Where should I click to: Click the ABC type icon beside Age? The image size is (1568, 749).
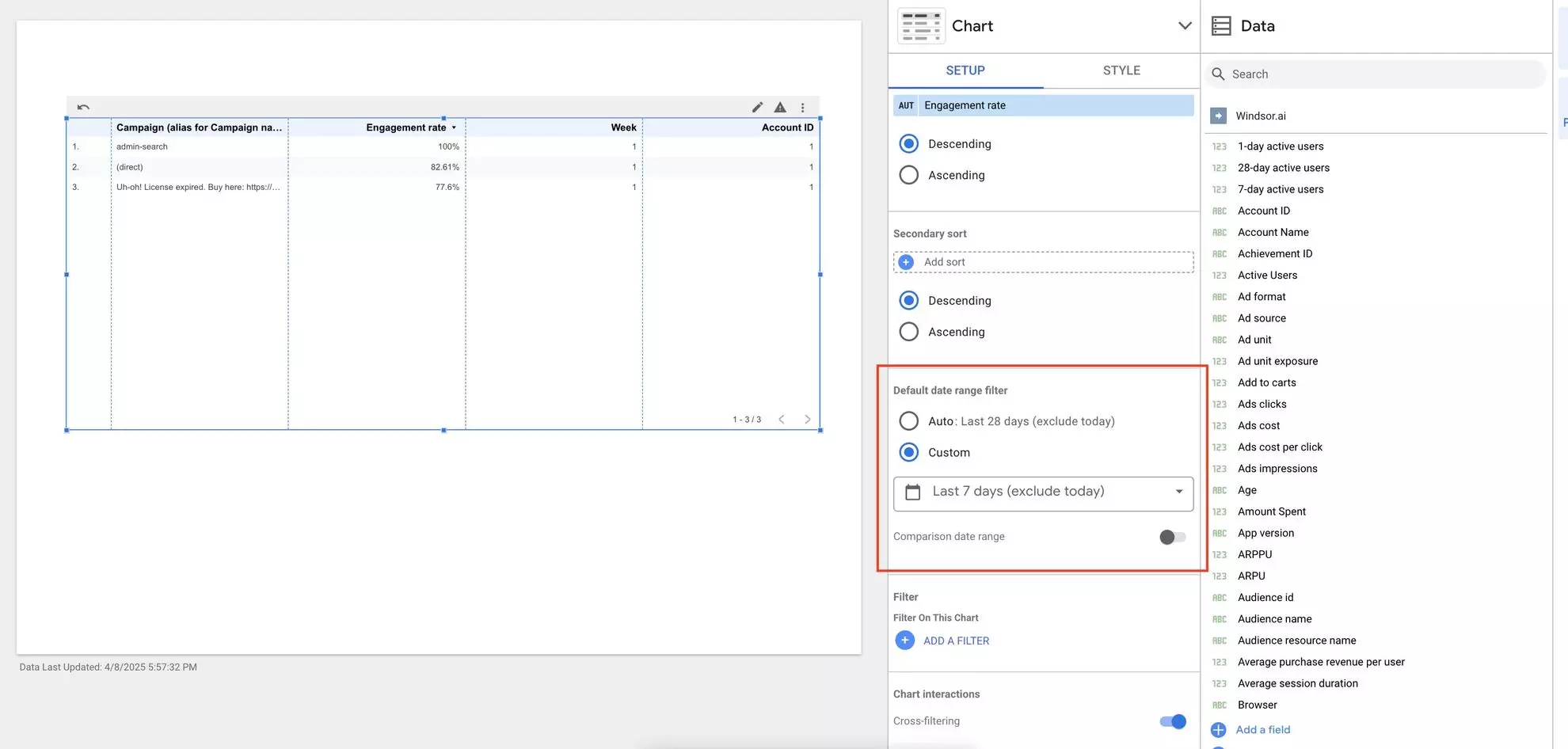pyautogui.click(x=1220, y=490)
